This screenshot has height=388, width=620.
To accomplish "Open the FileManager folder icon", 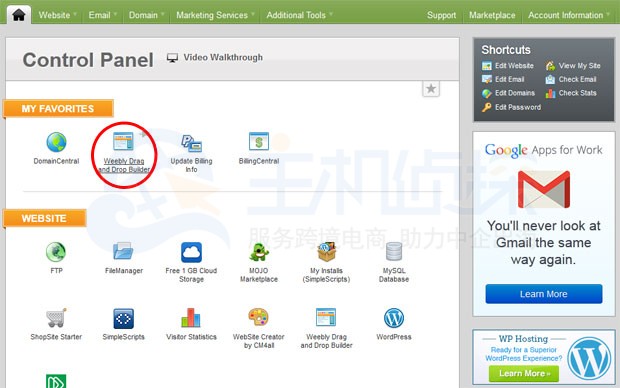I will [x=123, y=251].
